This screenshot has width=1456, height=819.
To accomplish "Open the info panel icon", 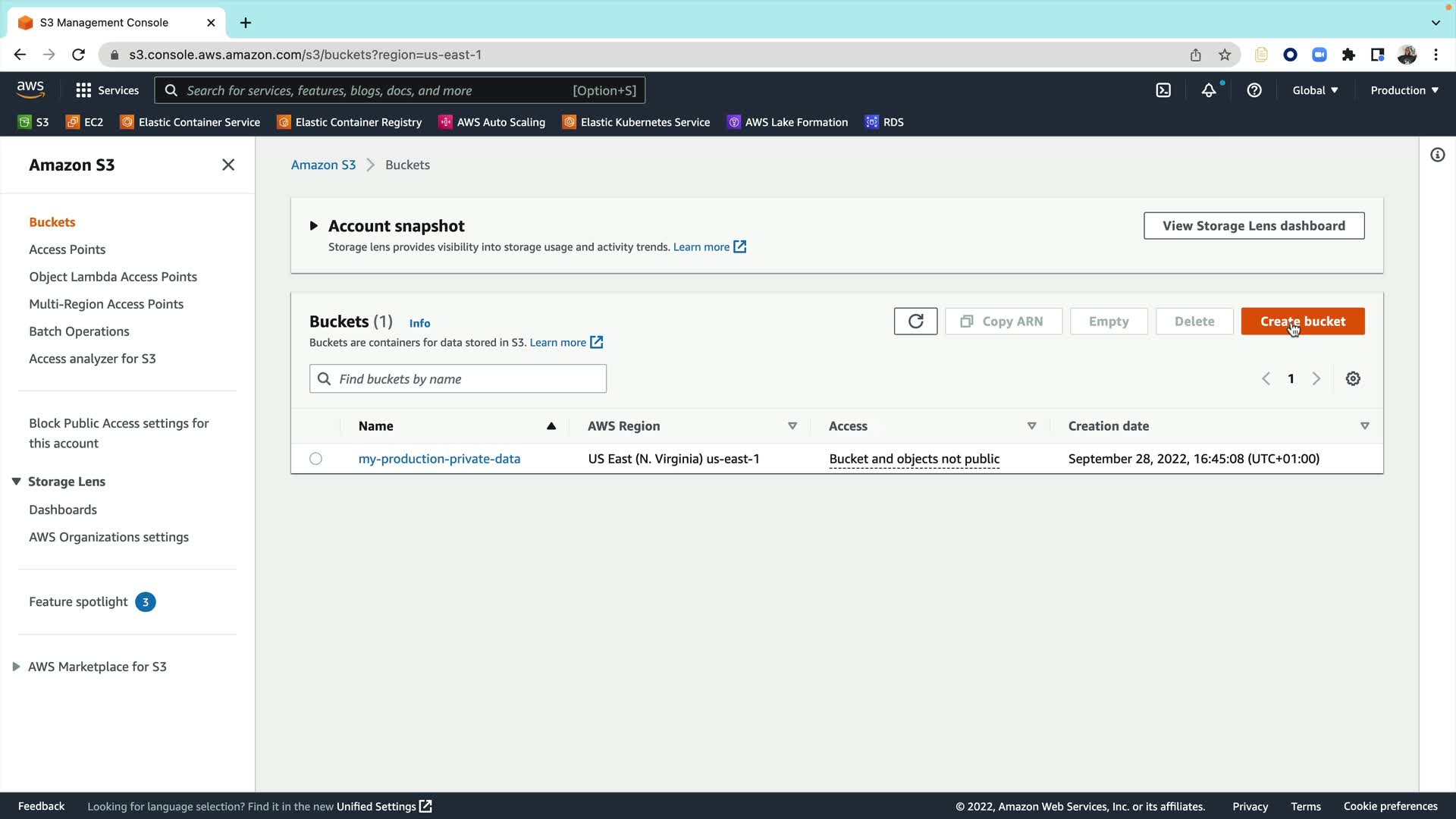I will click(1437, 155).
